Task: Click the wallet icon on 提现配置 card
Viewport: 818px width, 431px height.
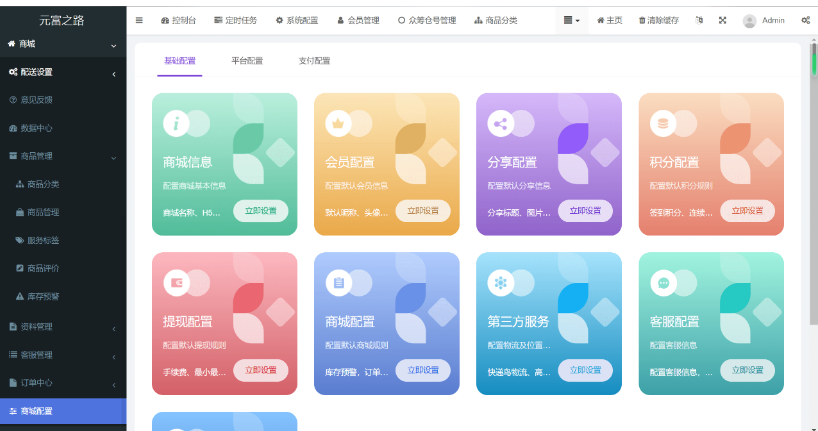Action: [x=176, y=283]
